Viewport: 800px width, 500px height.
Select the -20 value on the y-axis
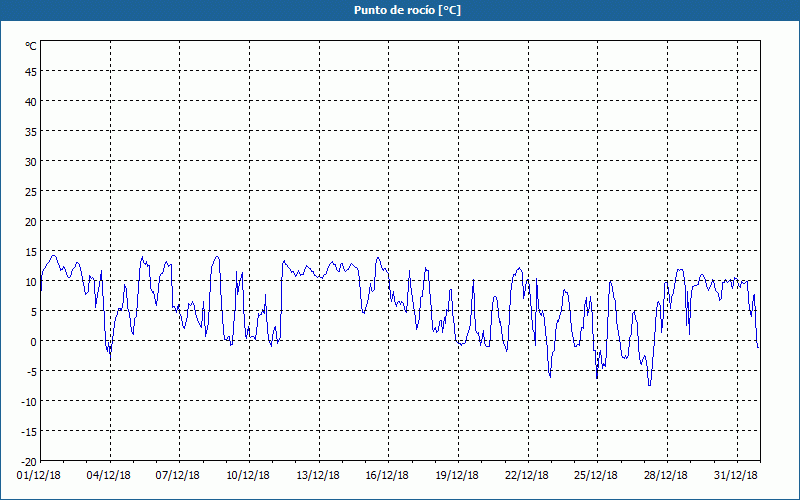[x=29, y=461]
